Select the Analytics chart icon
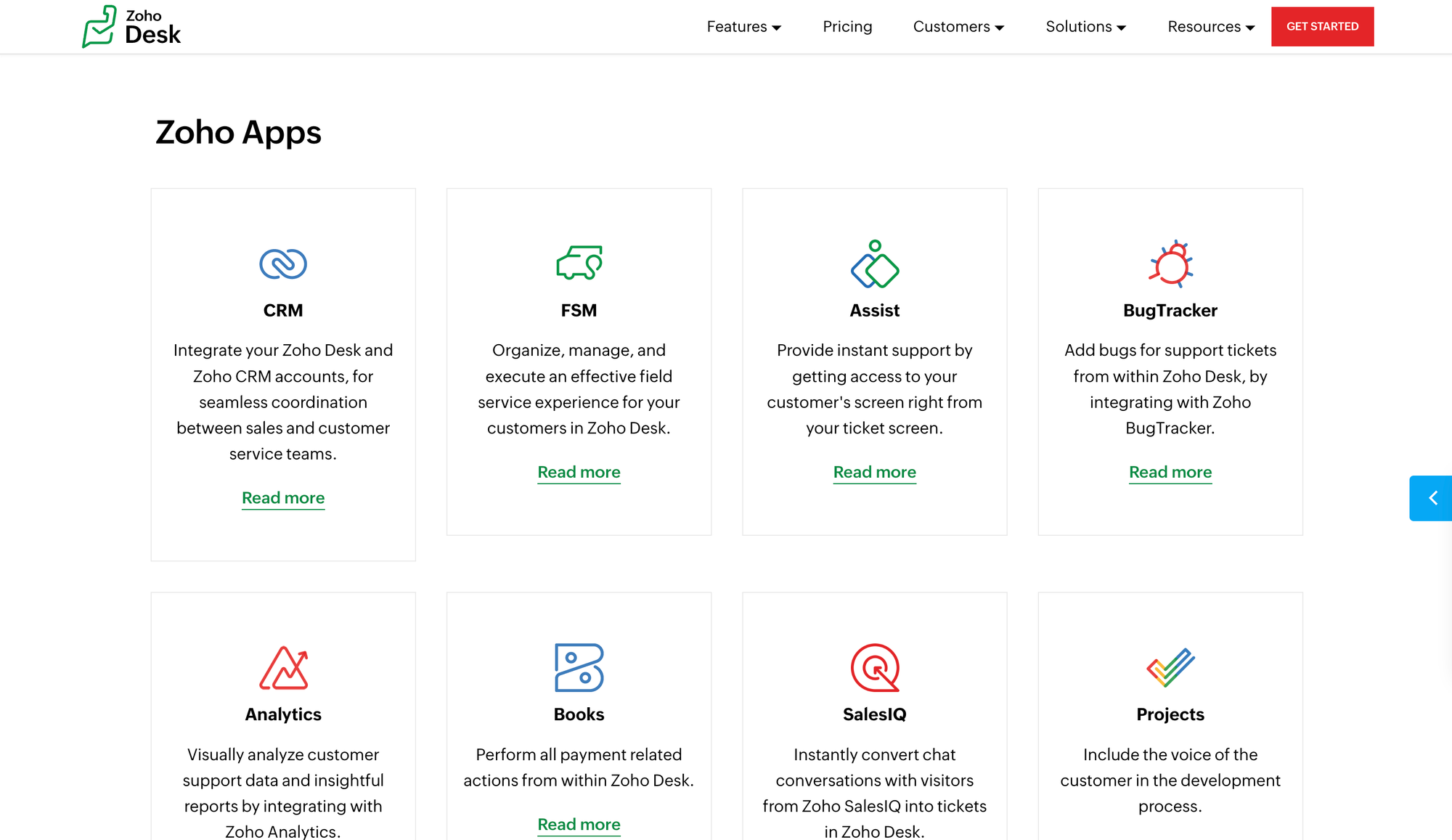 282,667
